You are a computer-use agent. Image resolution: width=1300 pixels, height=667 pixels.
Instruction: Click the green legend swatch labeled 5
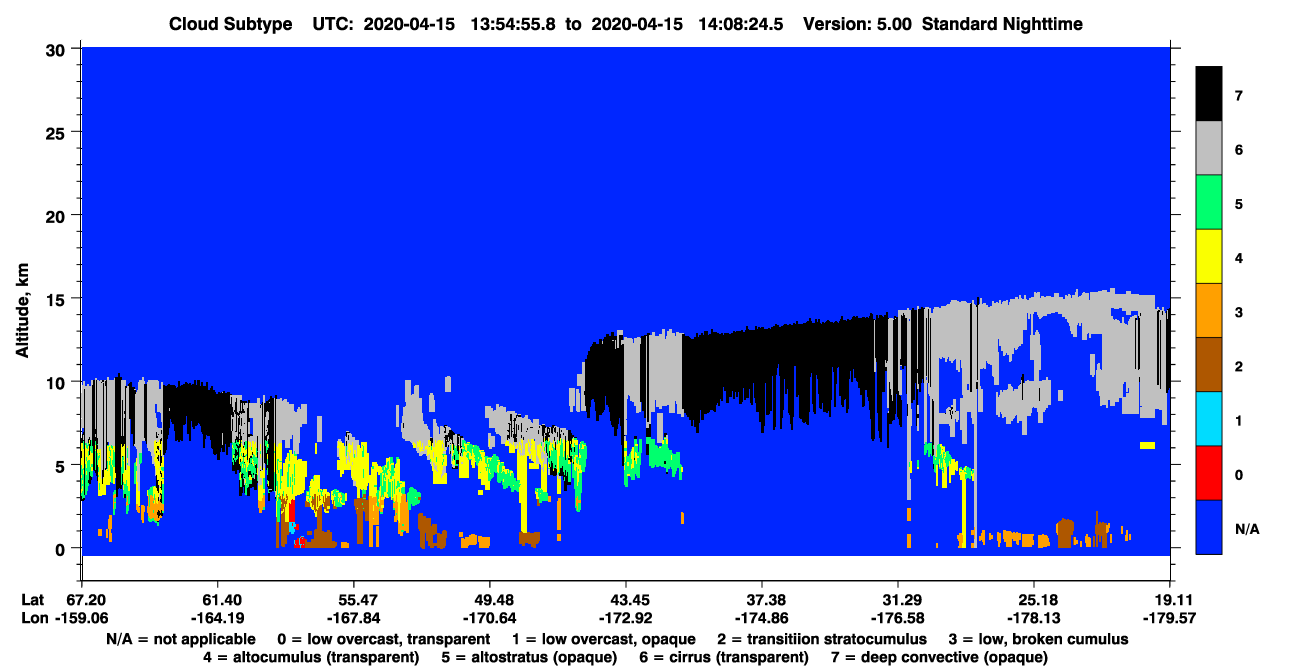tap(1209, 203)
